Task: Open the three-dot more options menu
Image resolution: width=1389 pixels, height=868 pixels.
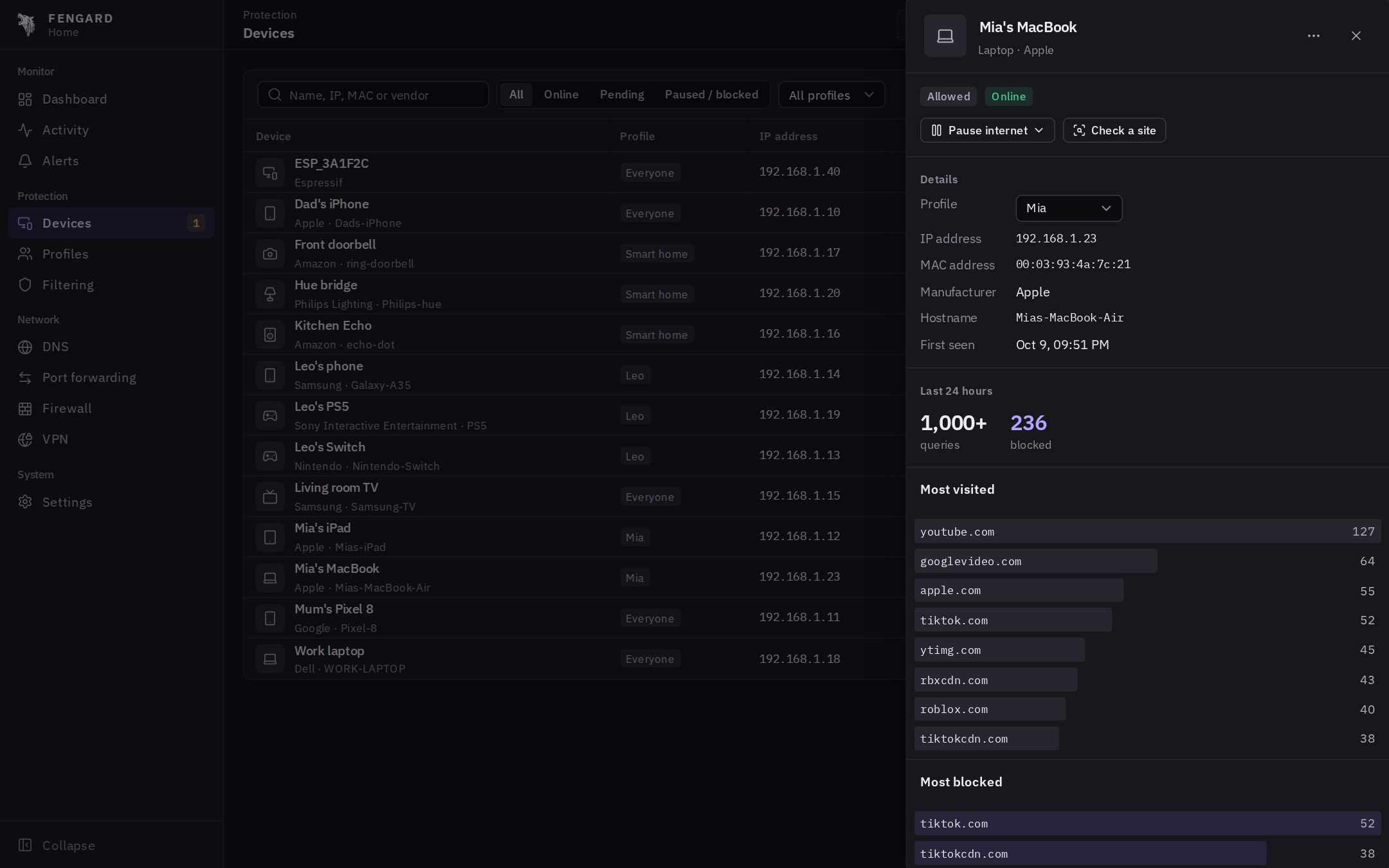Action: pos(1314,36)
